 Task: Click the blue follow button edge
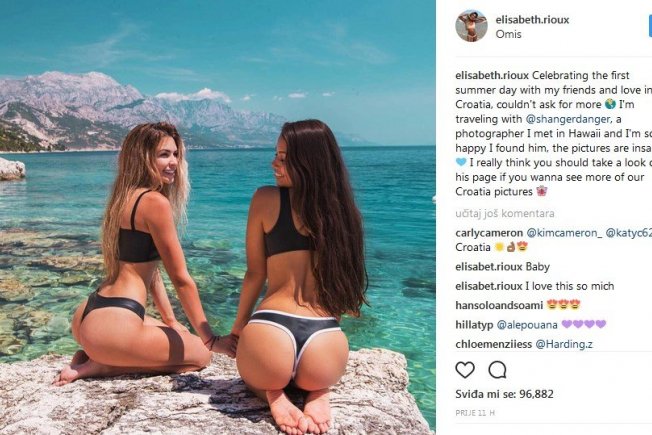[650, 26]
